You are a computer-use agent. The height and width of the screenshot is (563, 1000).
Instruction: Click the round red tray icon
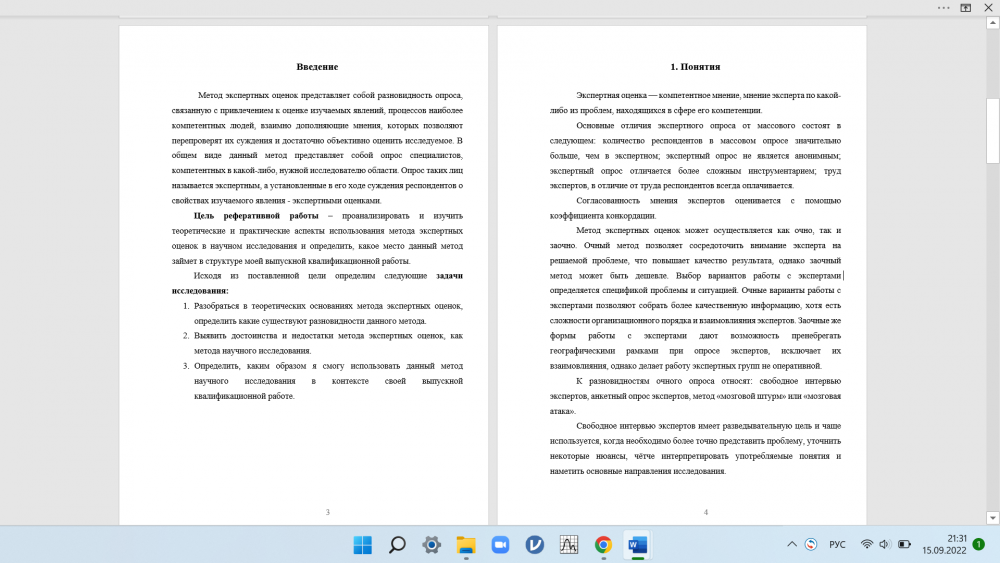coord(811,545)
